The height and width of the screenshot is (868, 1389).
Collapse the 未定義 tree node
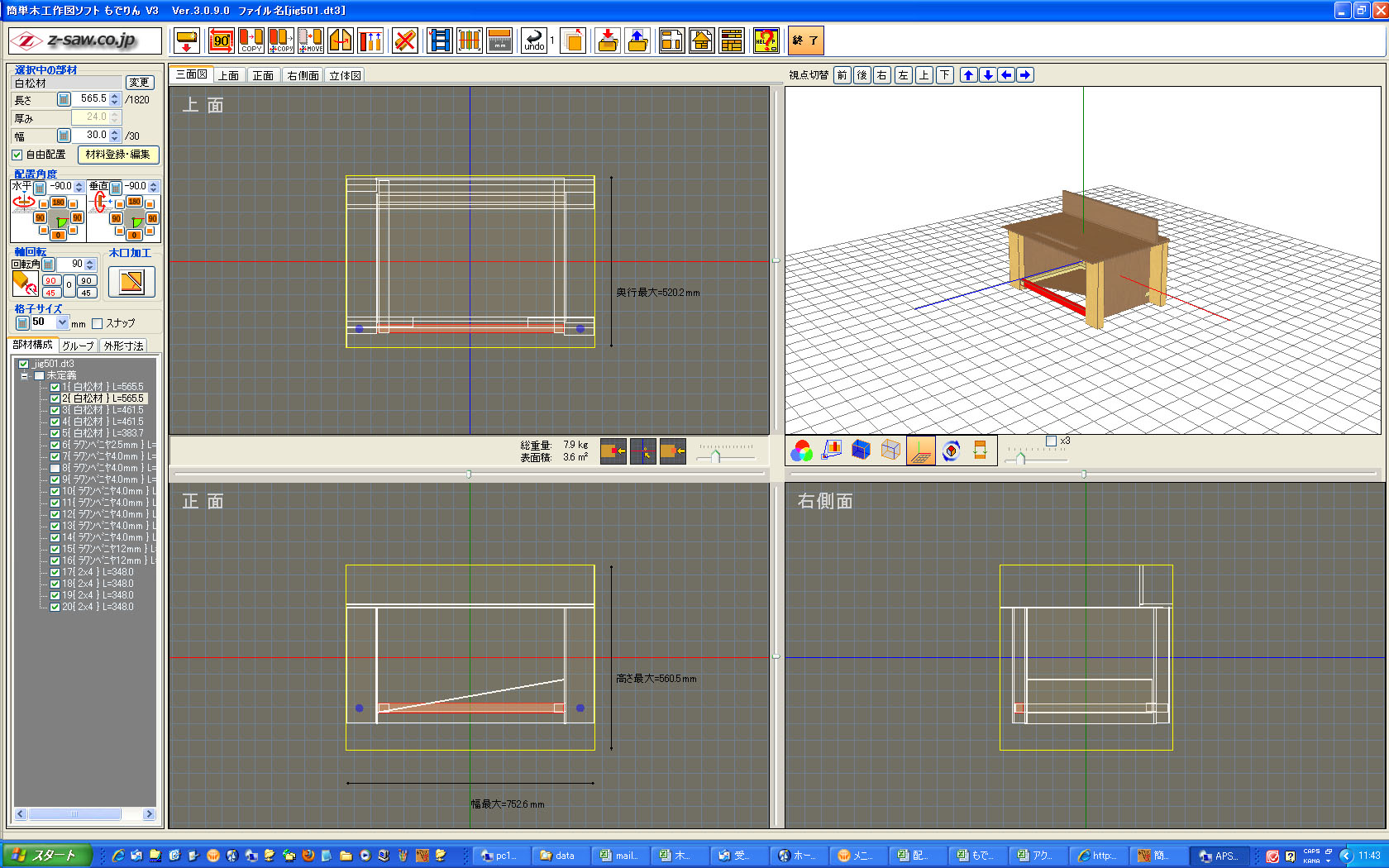(25, 375)
